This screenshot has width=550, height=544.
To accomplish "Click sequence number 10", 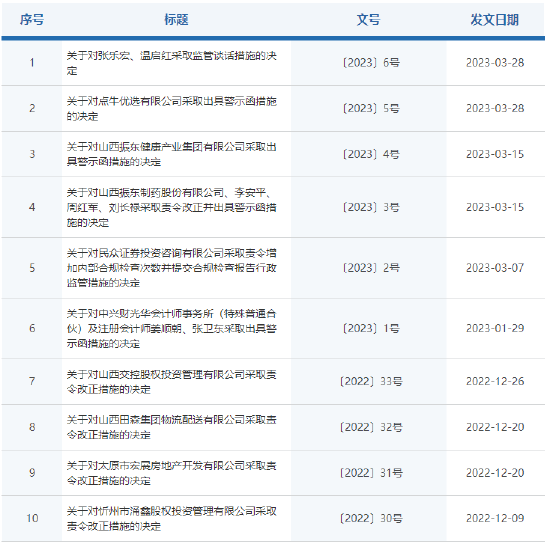I will point(32,518).
